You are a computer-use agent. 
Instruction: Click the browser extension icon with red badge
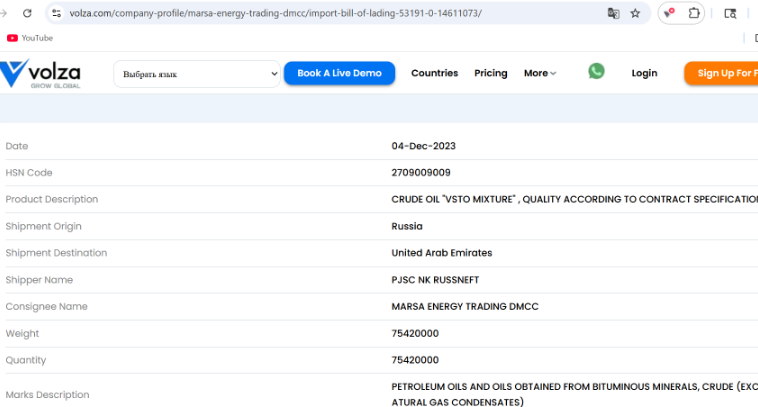pyautogui.click(x=669, y=13)
